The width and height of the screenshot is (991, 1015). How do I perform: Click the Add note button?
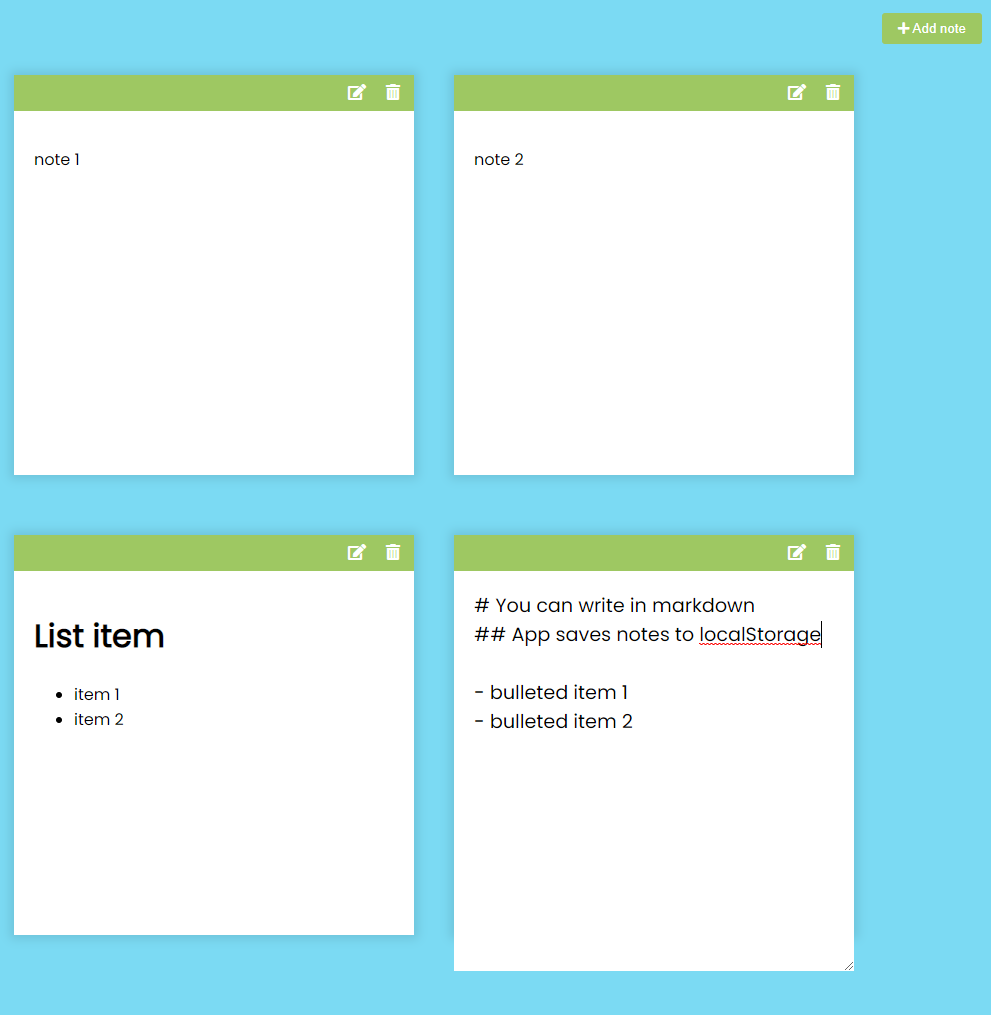(931, 28)
